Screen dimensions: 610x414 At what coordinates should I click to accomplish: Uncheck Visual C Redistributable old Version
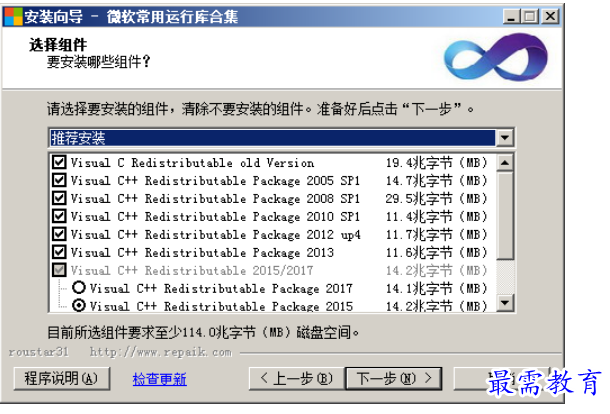pyautogui.click(x=59, y=162)
